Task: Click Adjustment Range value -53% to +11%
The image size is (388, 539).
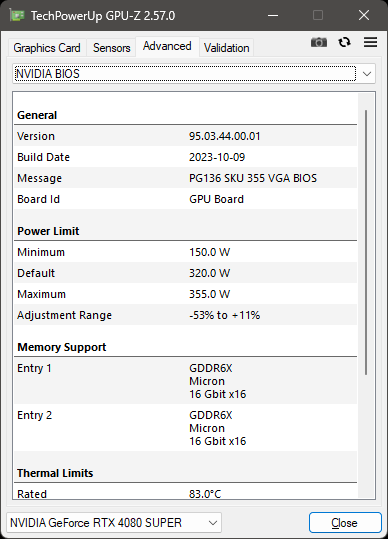Action: click(x=224, y=315)
